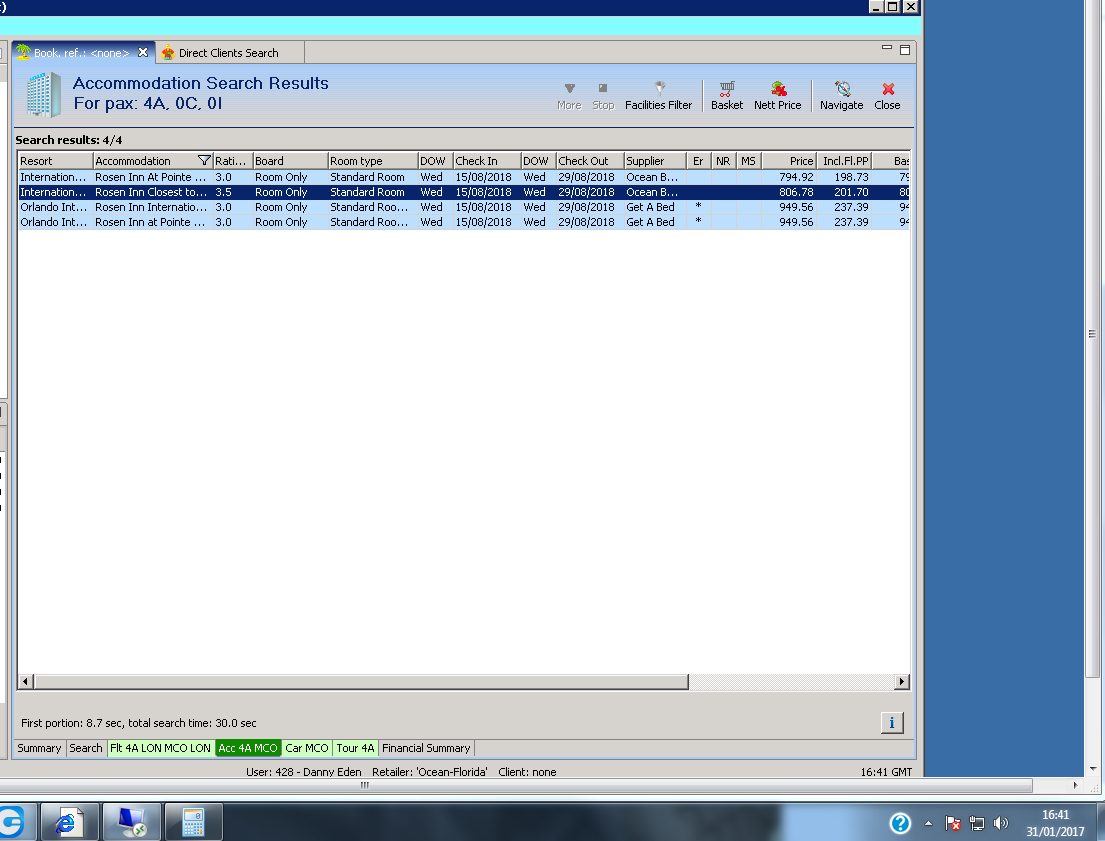Switch to Flt 4A LON MCO LON tab
The image size is (1105, 841).
click(160, 748)
